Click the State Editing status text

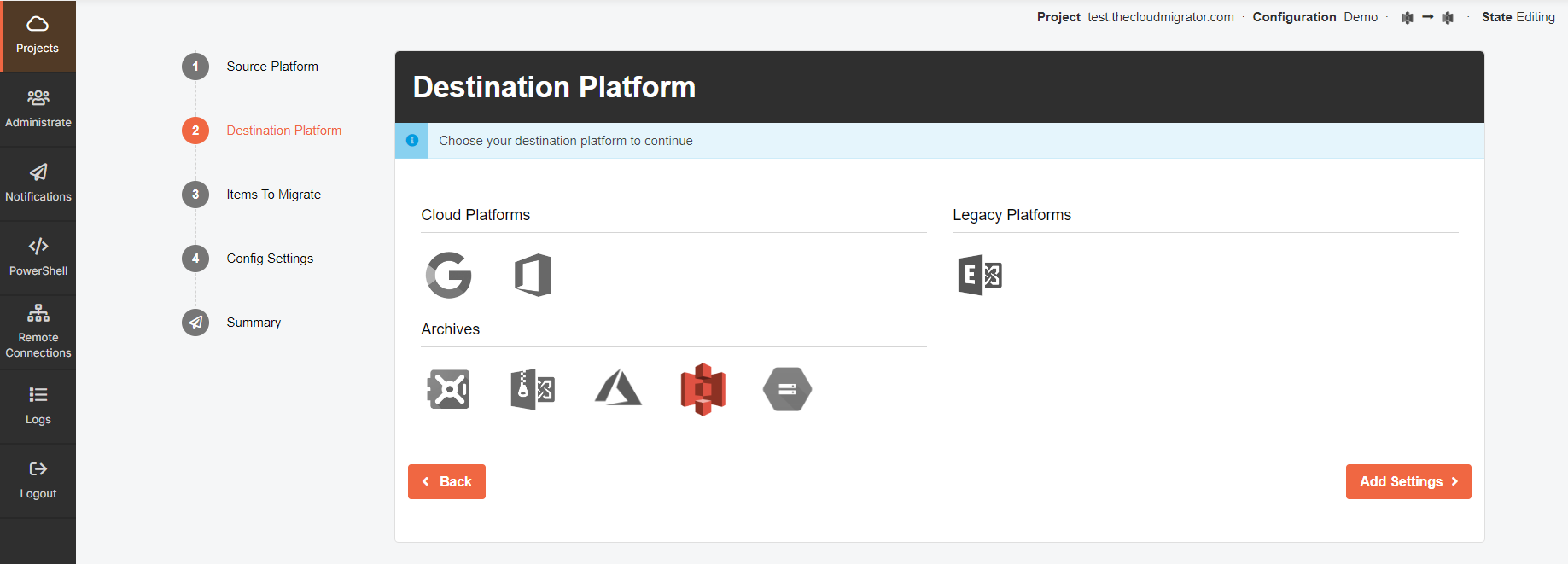(1518, 17)
